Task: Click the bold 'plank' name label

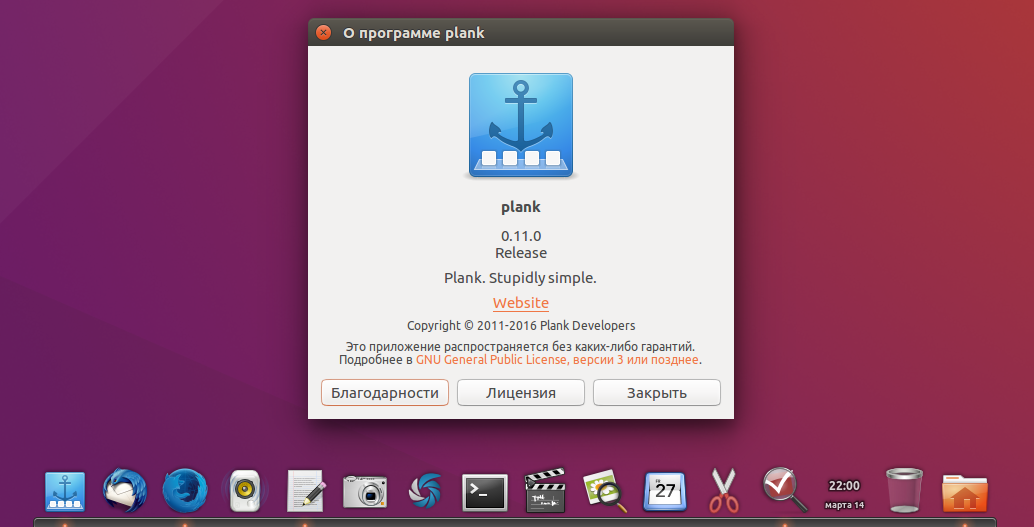Action: [521, 207]
